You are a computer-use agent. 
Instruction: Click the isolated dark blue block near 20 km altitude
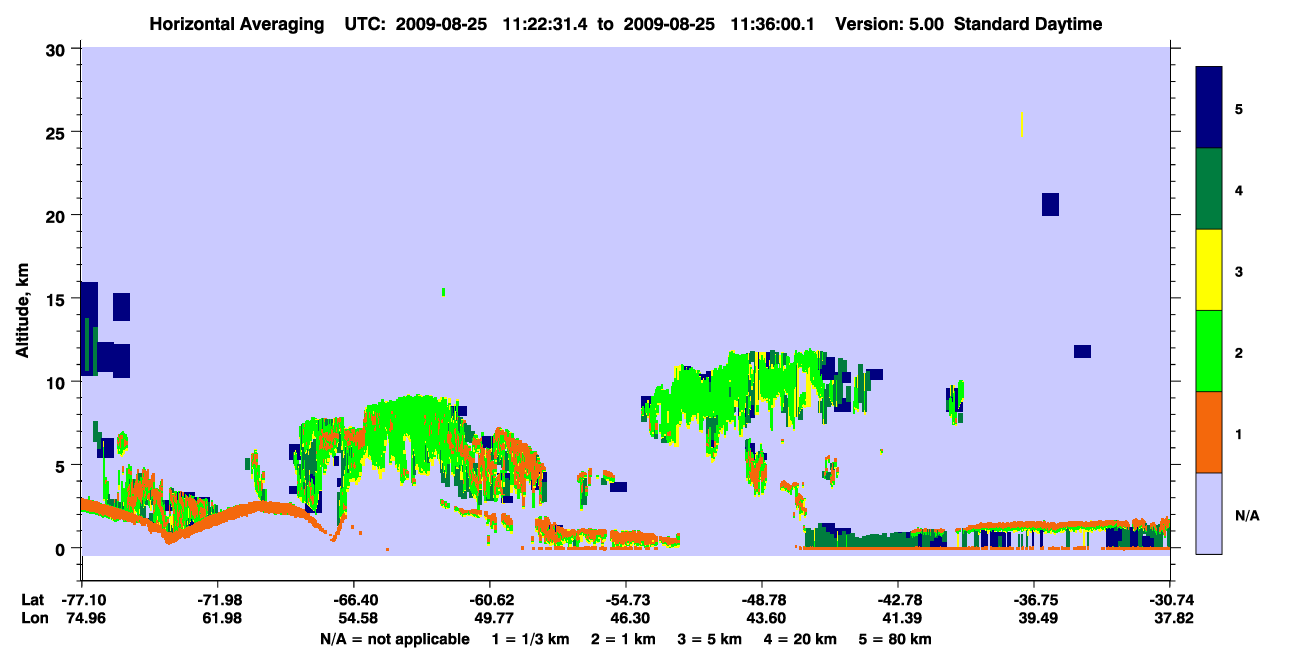coord(1050,204)
